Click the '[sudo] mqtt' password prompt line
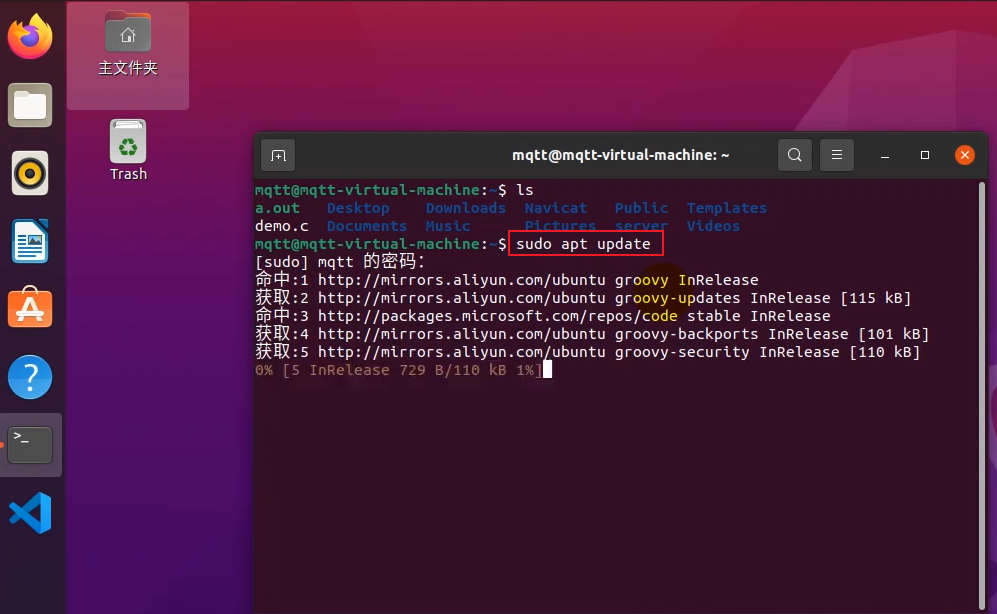997x614 pixels. click(340, 261)
